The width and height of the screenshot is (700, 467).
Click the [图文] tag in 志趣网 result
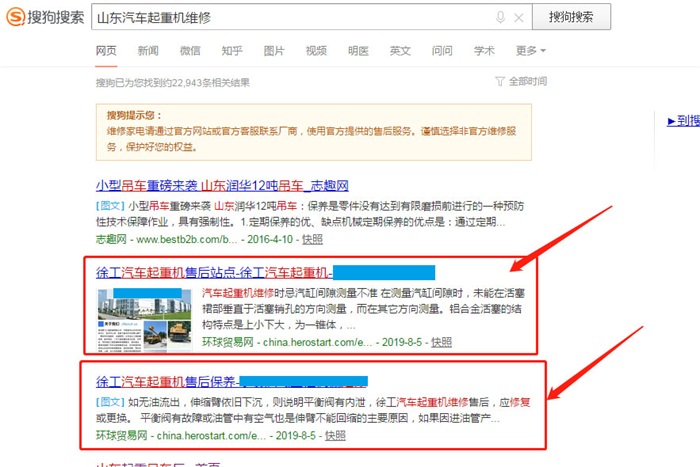110,206
